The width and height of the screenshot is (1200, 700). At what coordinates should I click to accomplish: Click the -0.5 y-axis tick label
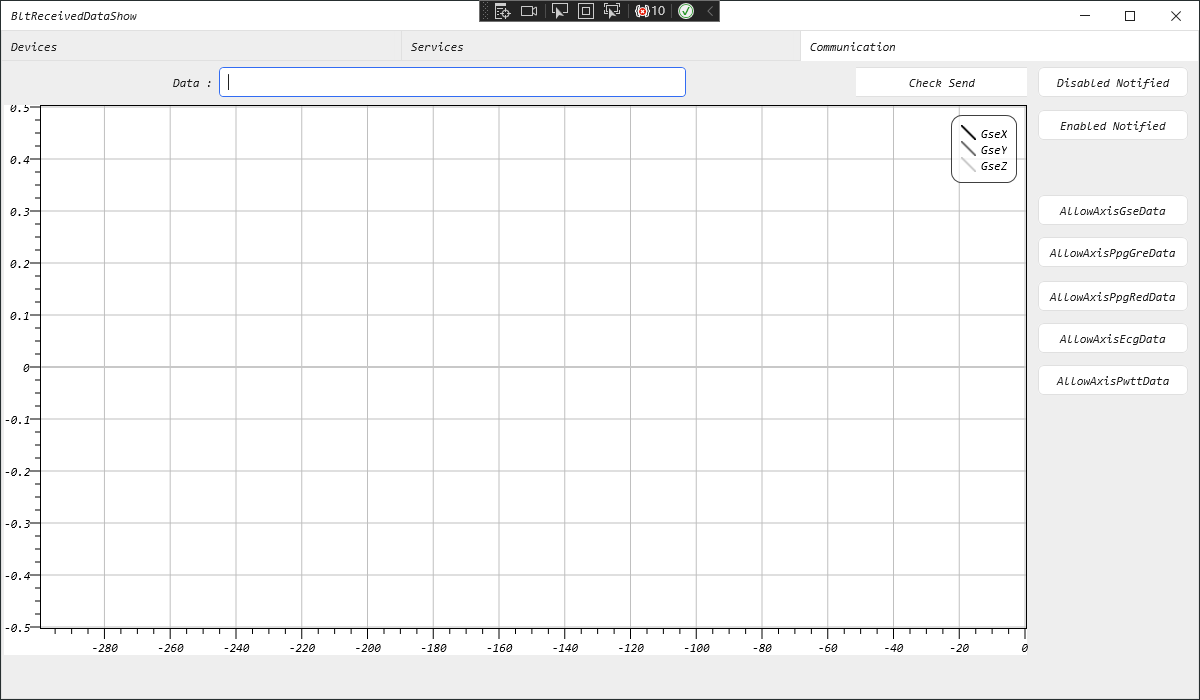[17, 627]
